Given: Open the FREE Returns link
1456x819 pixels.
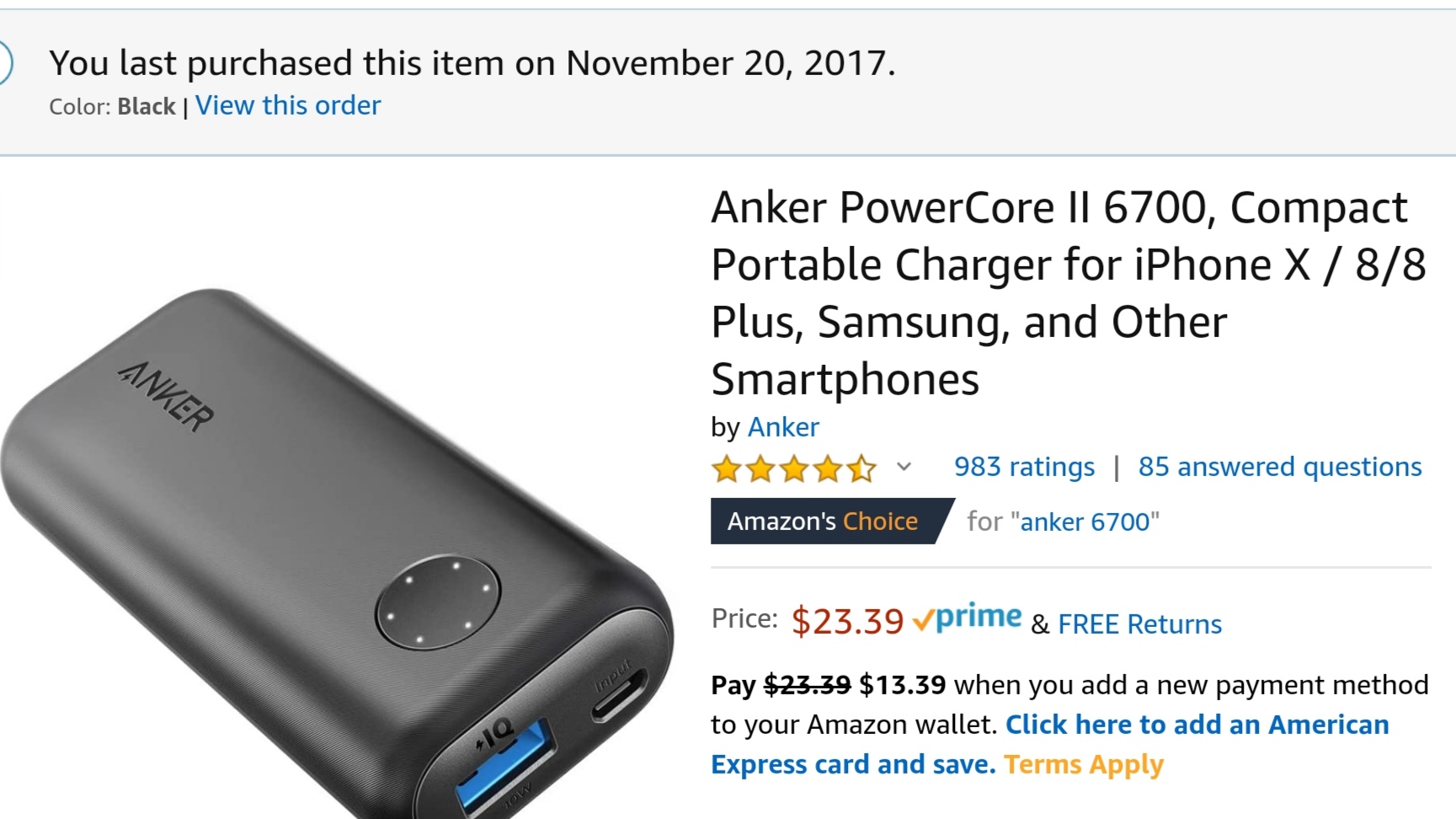Looking at the screenshot, I should (x=1139, y=624).
